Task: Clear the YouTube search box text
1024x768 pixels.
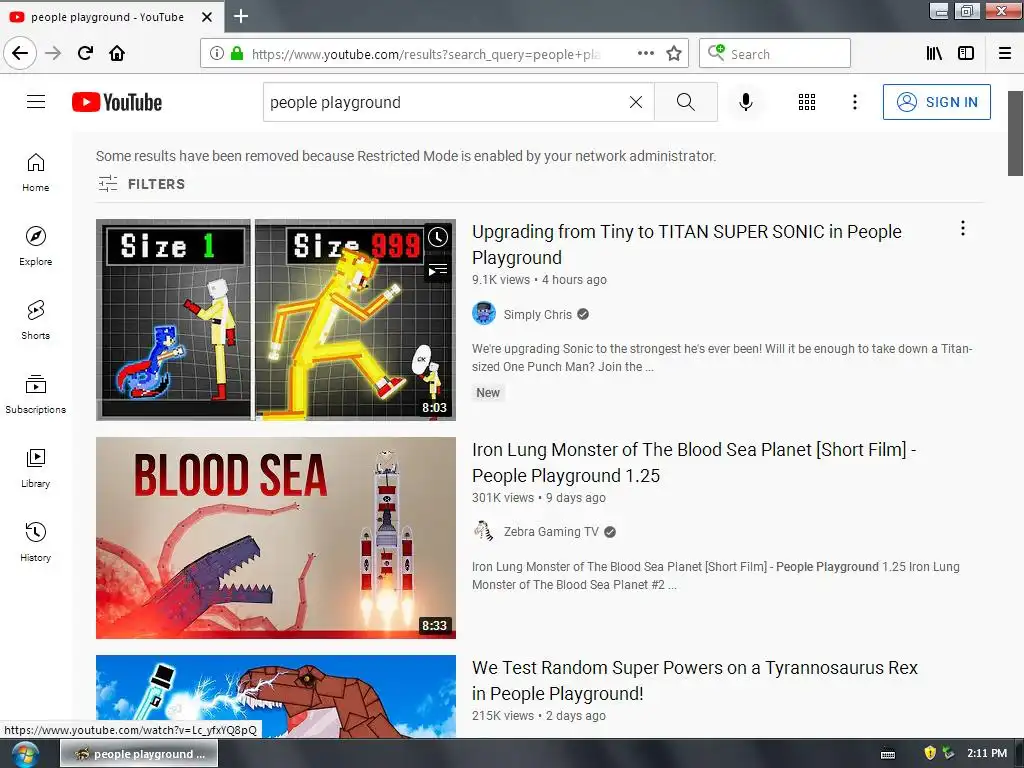Action: [635, 102]
